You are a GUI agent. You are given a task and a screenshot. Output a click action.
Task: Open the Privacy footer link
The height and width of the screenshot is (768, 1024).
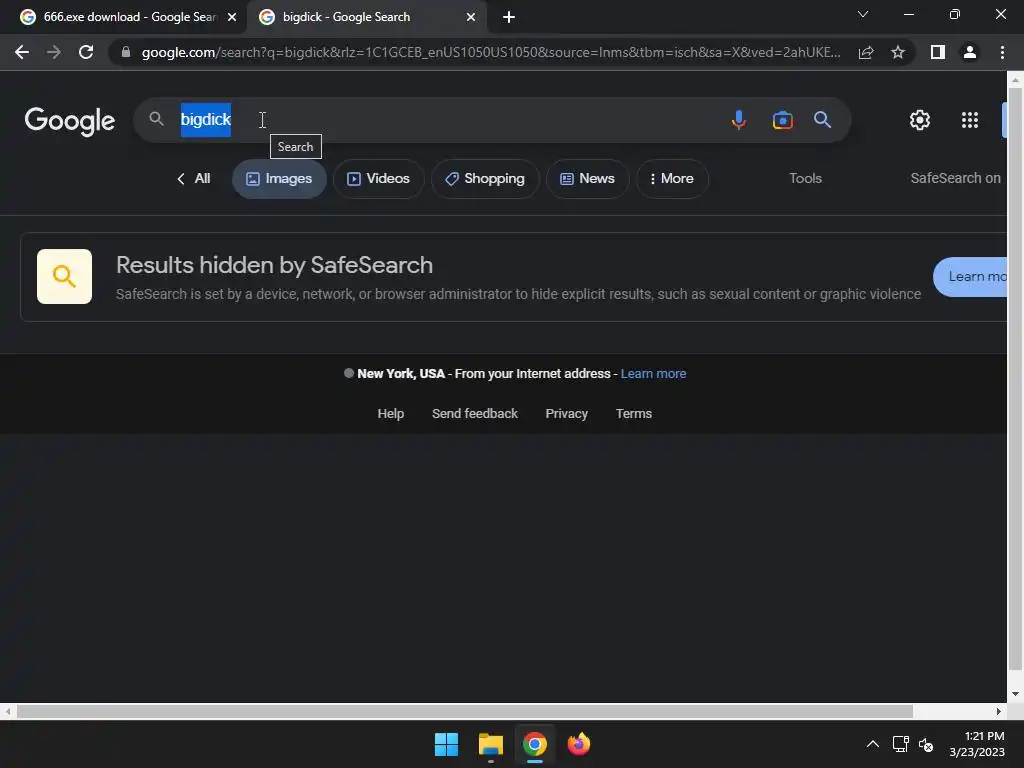pyautogui.click(x=566, y=414)
